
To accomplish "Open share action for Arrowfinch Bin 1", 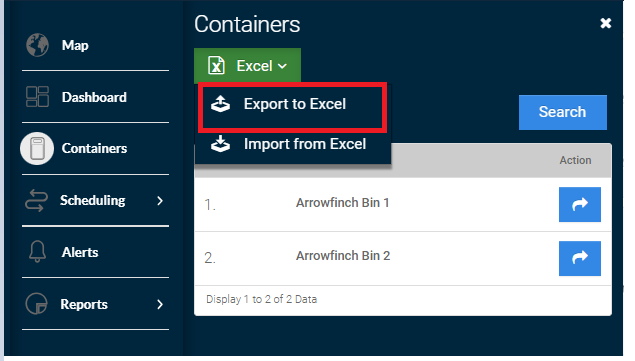I will pos(580,204).
